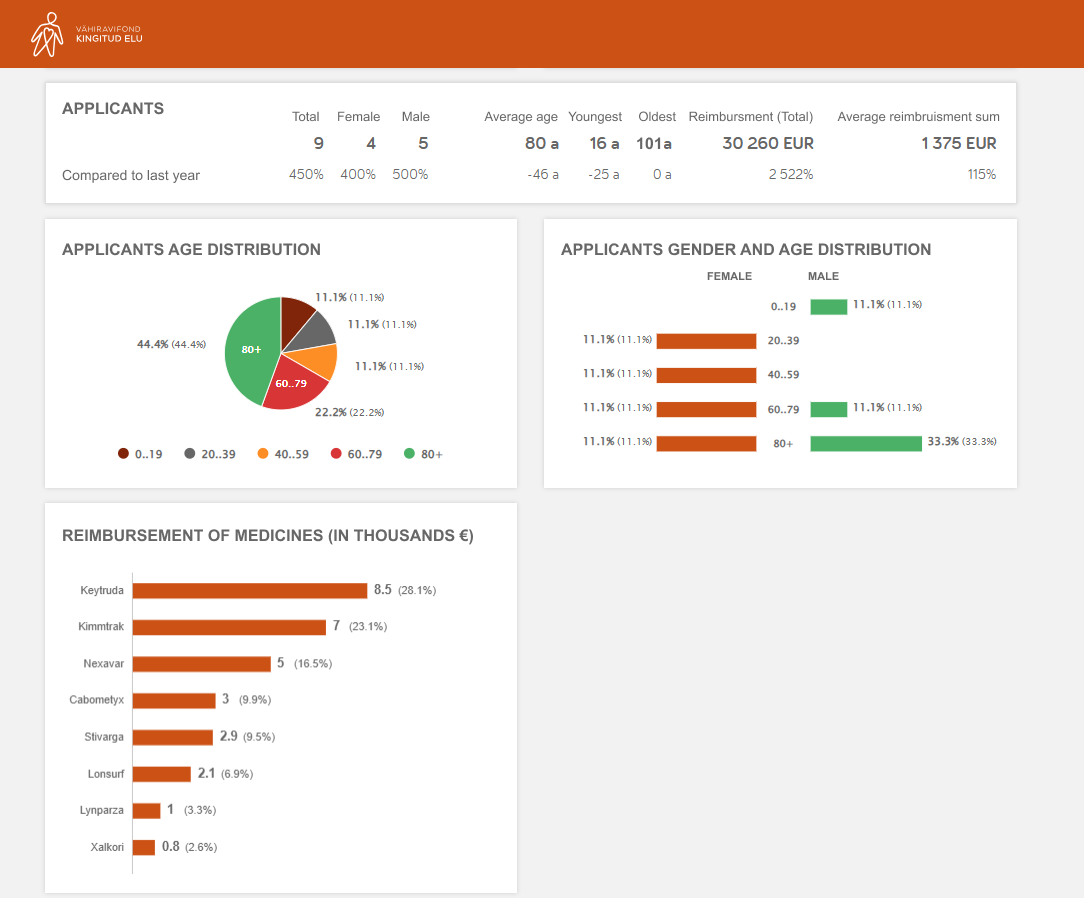This screenshot has height=898, width=1084.
Task: Click the 'Compared to last year' label
Action: pos(131,175)
